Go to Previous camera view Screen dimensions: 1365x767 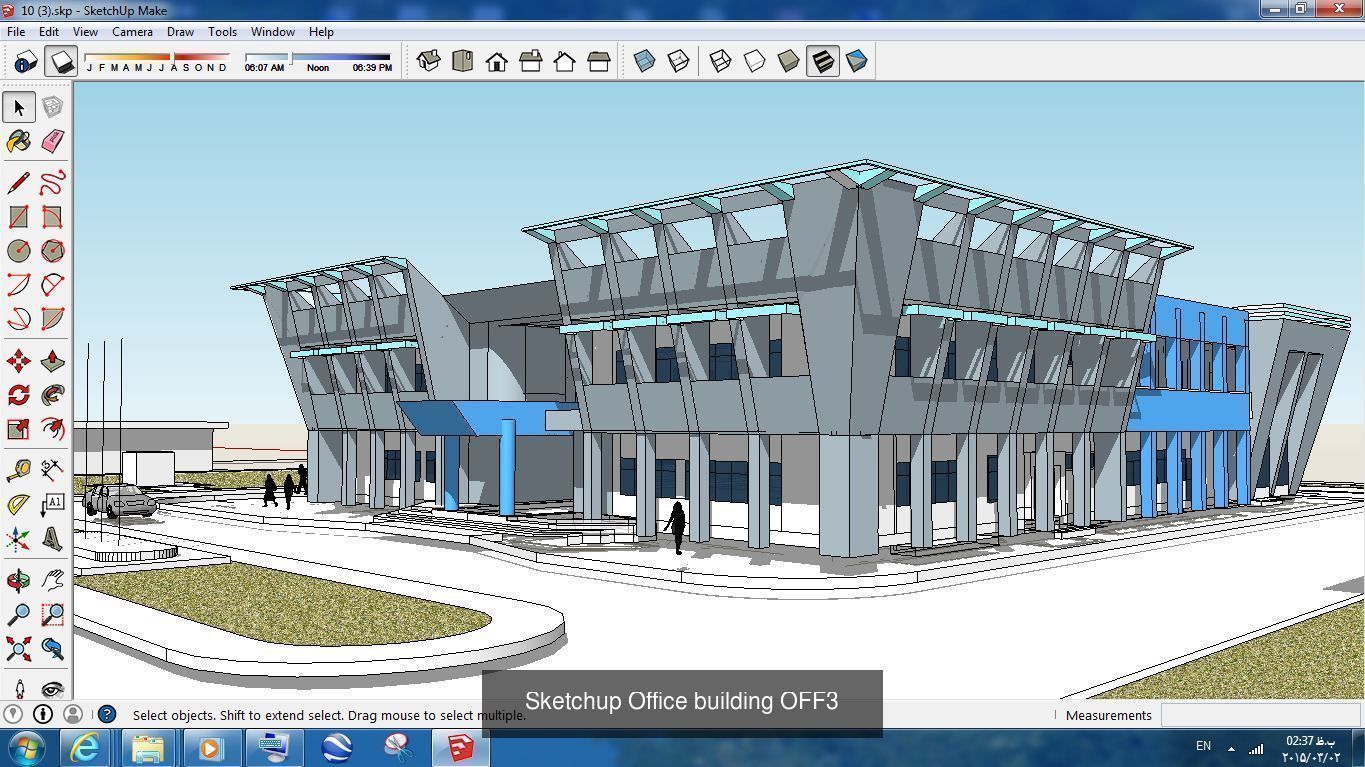[x=52, y=649]
